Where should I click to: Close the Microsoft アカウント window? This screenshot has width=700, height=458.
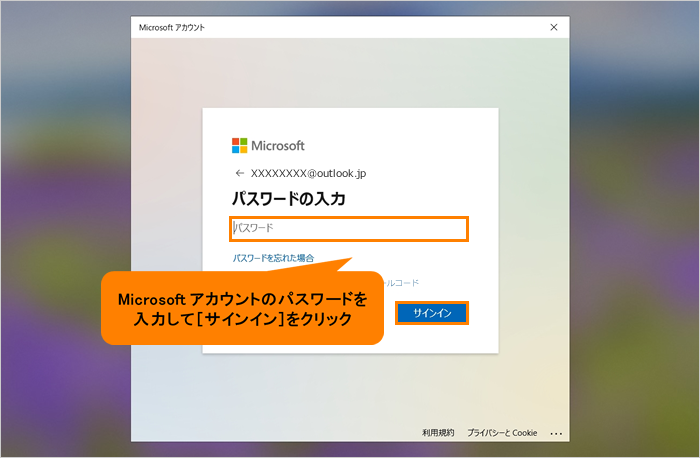(x=554, y=27)
